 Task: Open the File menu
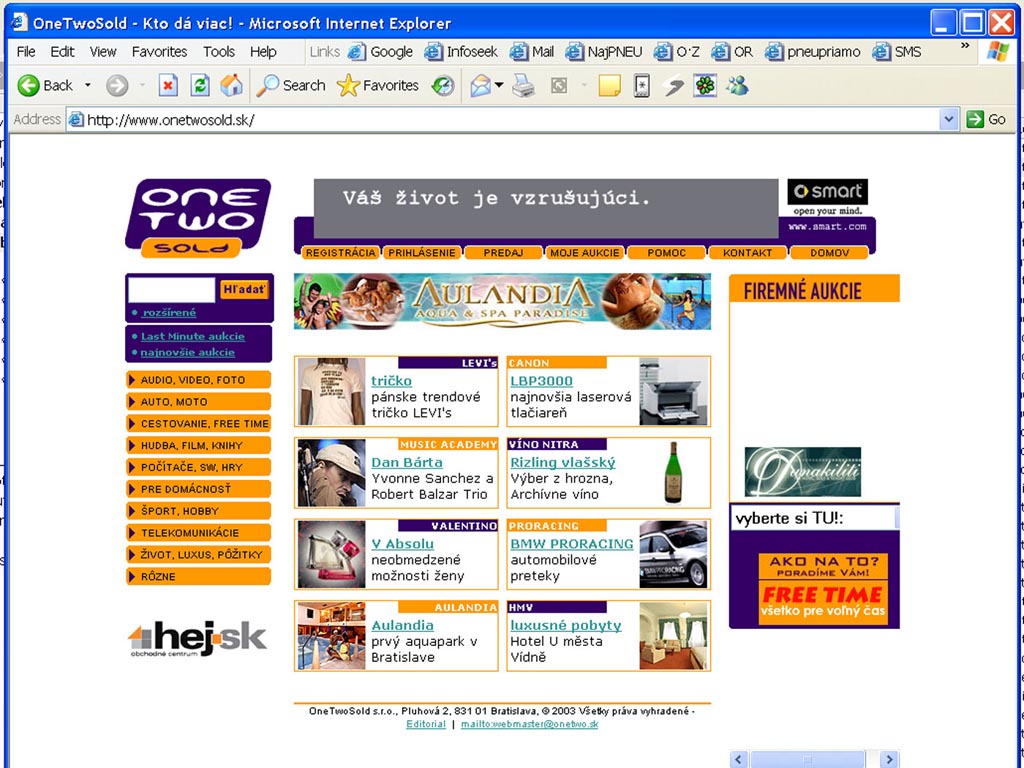[x=26, y=52]
